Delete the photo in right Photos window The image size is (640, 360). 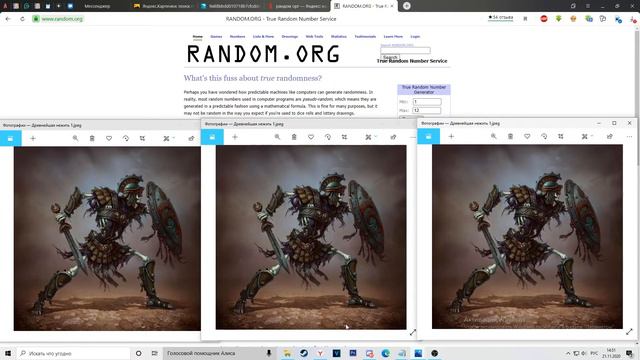point(510,136)
